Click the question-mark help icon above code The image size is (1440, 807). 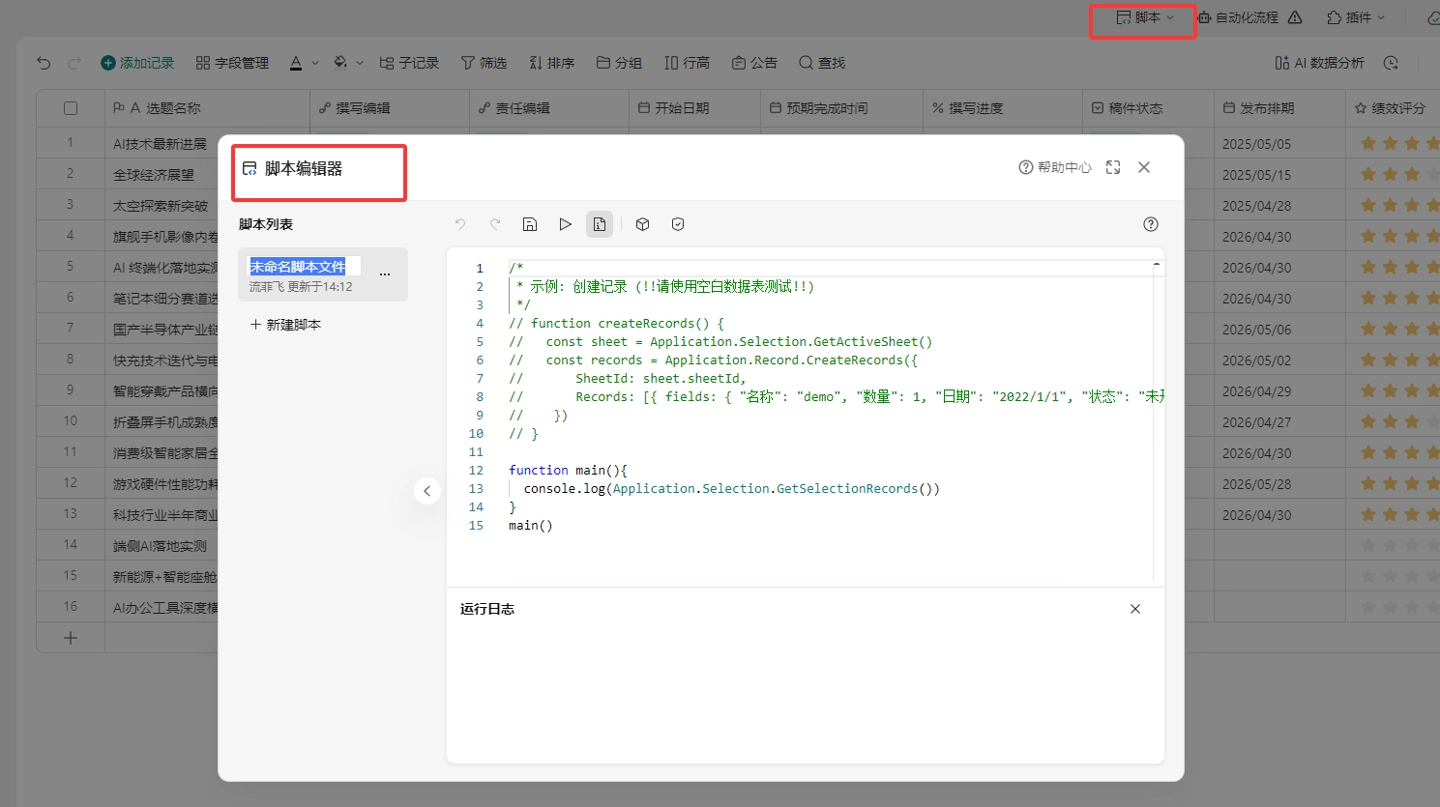[x=1151, y=224]
